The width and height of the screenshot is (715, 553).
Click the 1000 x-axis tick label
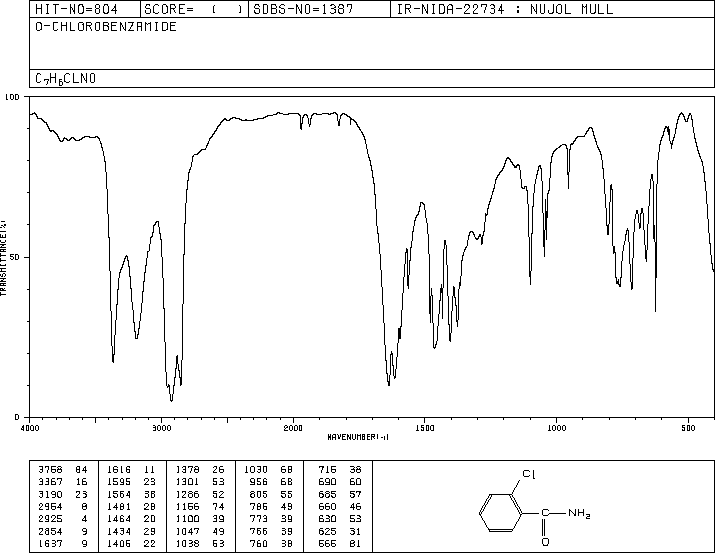point(556,428)
